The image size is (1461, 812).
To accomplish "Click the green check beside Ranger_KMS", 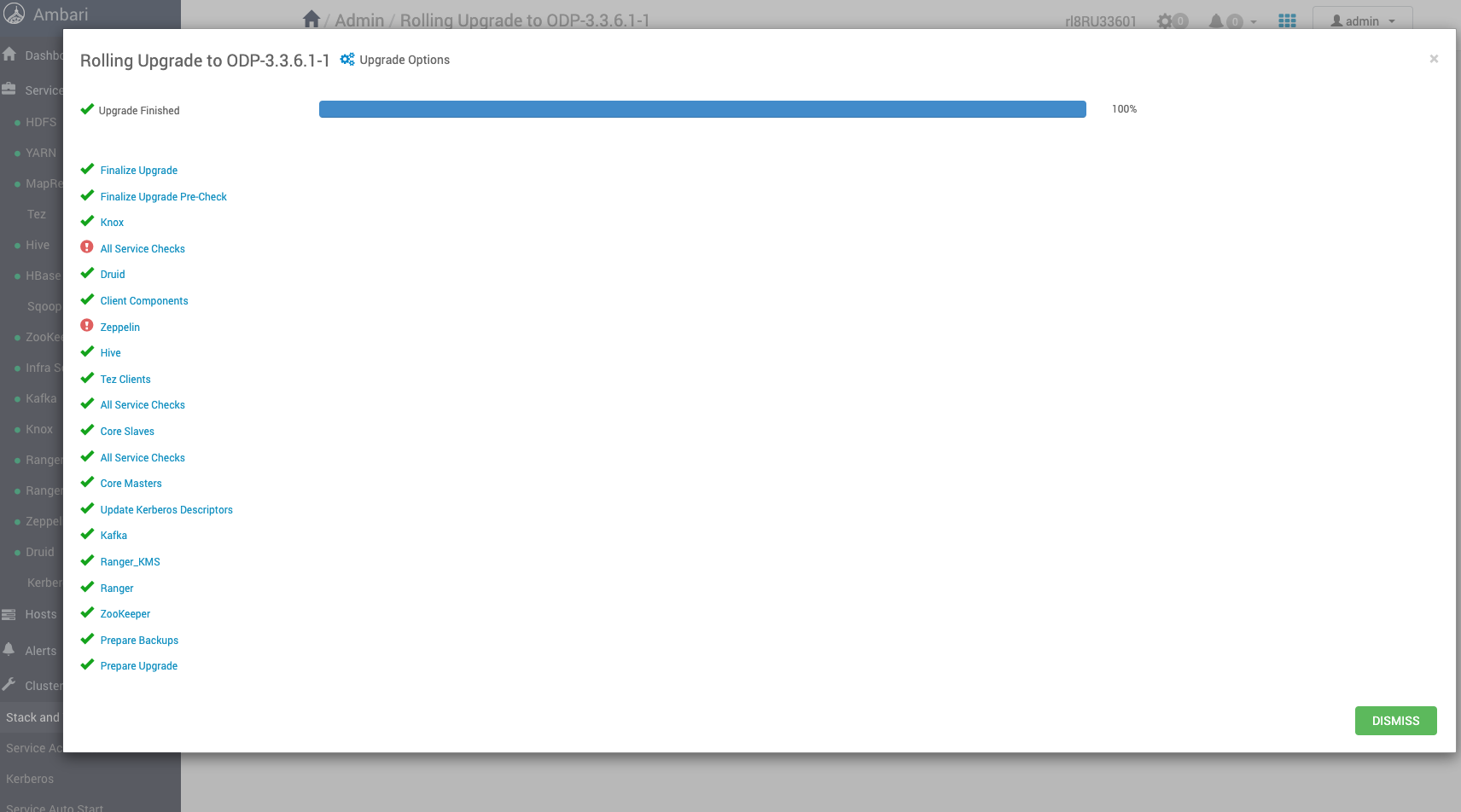I will coord(87,560).
